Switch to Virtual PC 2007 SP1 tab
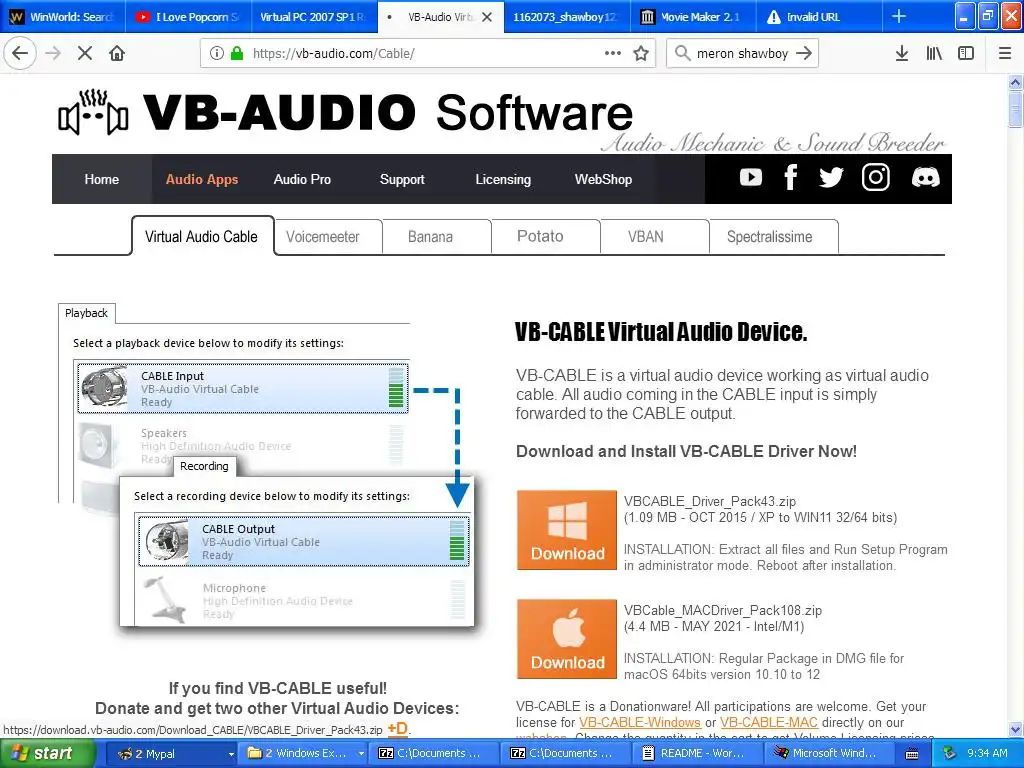Viewport: 1024px width, 768px height. 313,17
